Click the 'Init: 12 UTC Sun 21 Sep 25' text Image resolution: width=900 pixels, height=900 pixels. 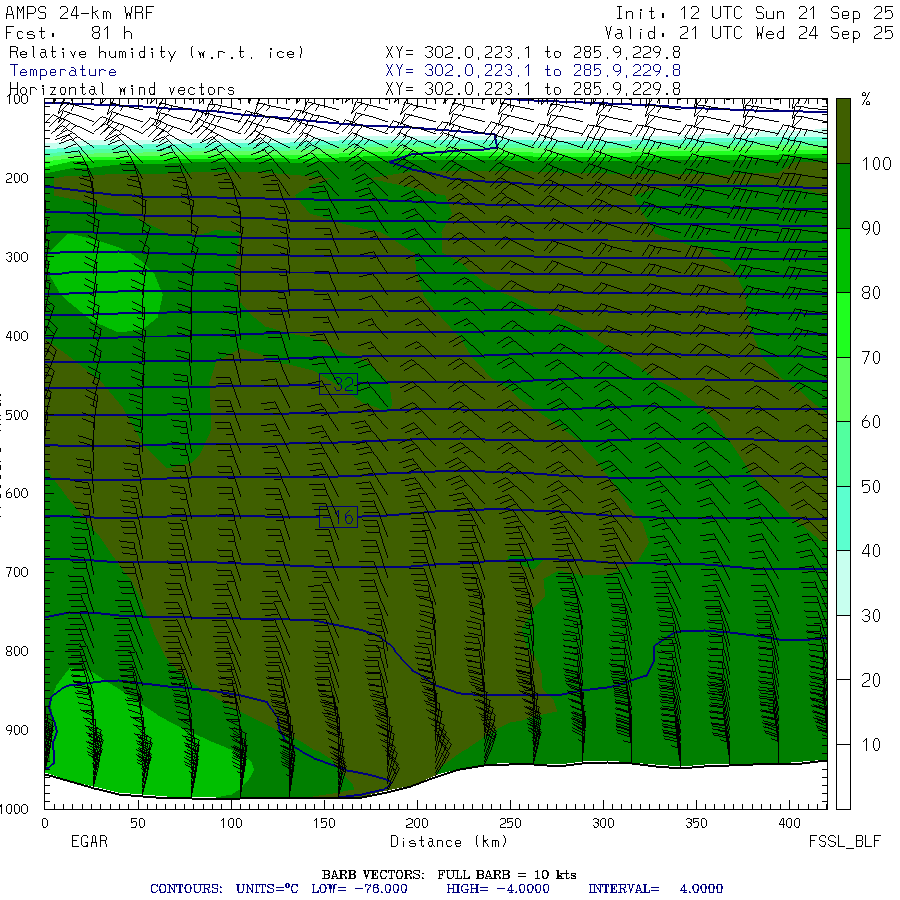tap(754, 13)
